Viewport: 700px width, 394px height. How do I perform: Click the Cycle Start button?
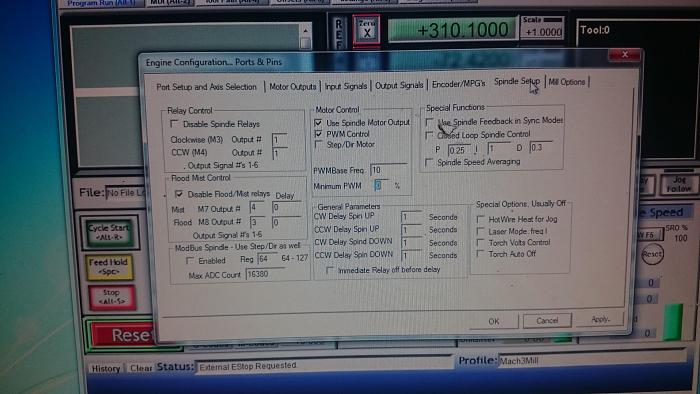pos(109,232)
